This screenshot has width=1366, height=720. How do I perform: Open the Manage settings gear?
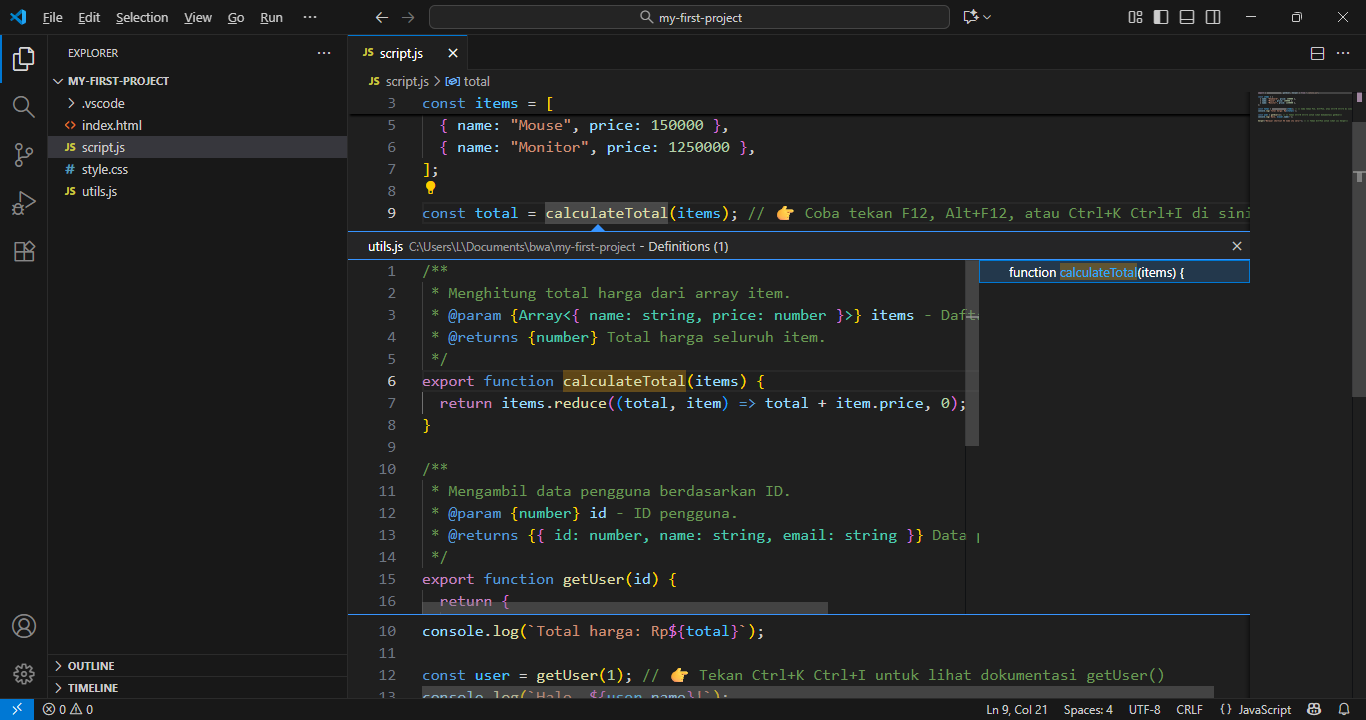[24, 674]
